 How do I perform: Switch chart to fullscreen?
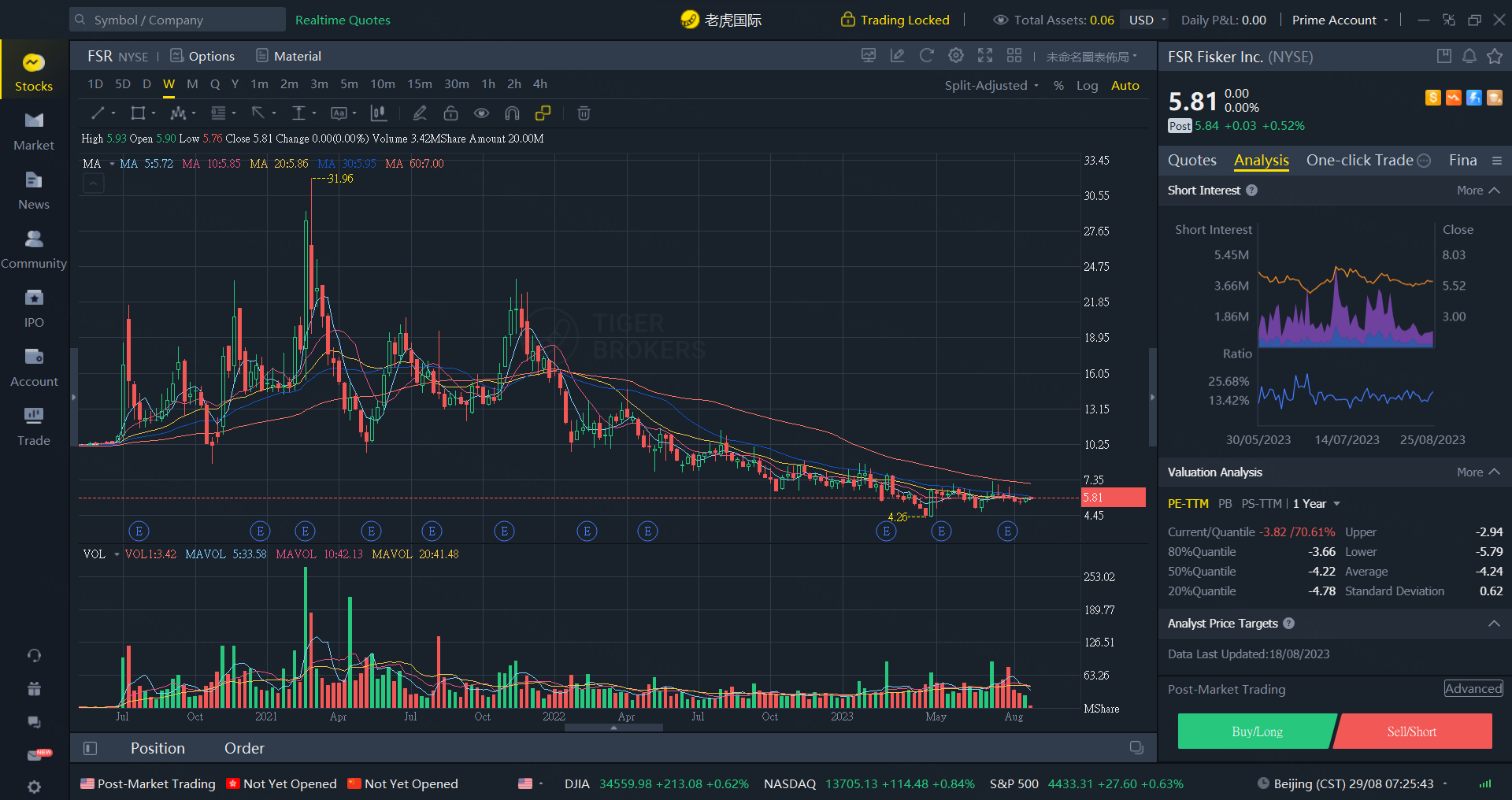(985, 55)
